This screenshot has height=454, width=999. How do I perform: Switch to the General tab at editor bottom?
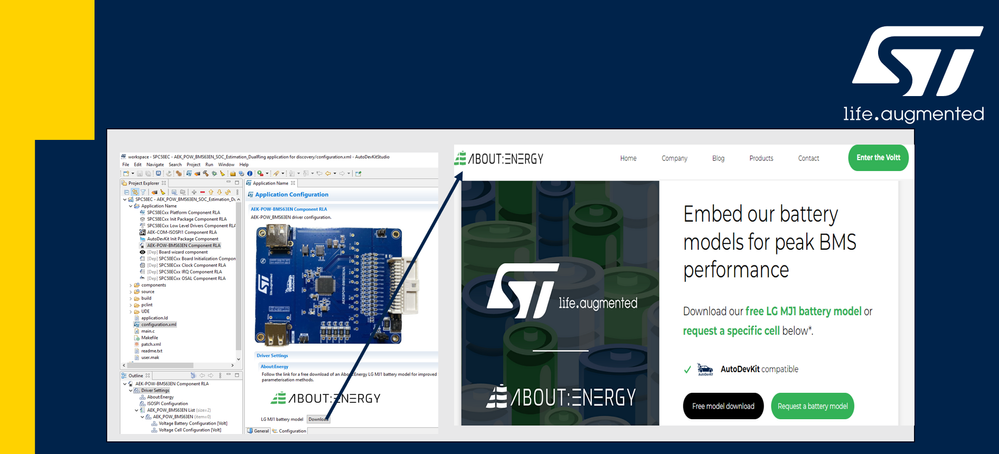point(258,431)
